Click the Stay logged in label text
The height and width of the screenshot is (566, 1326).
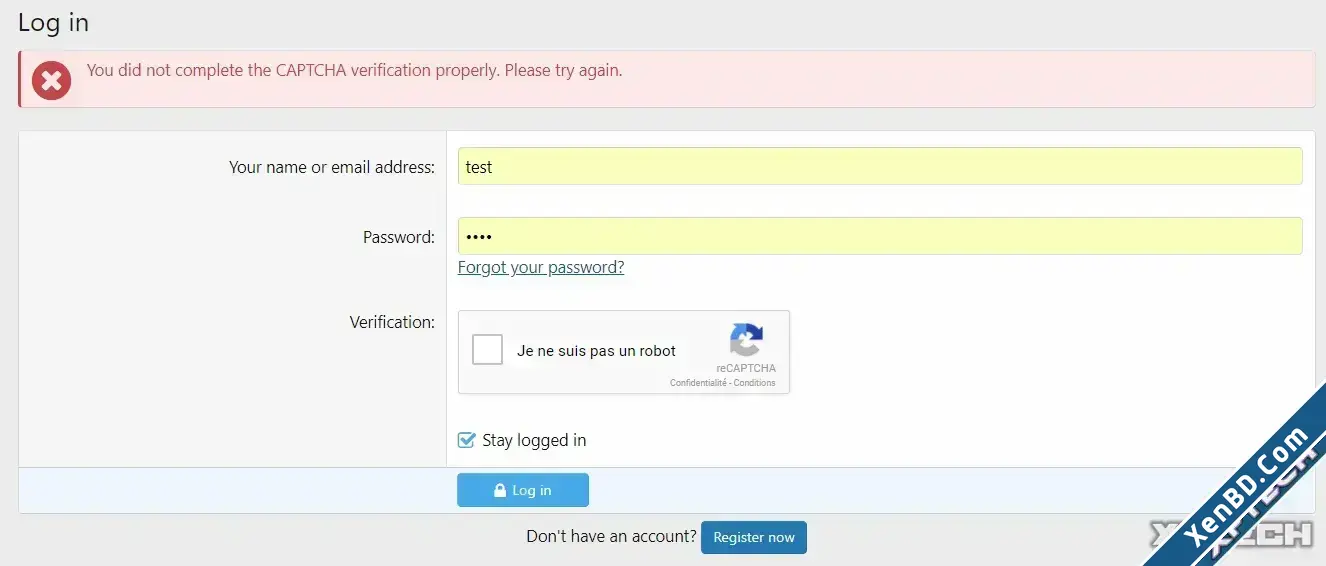(x=534, y=440)
